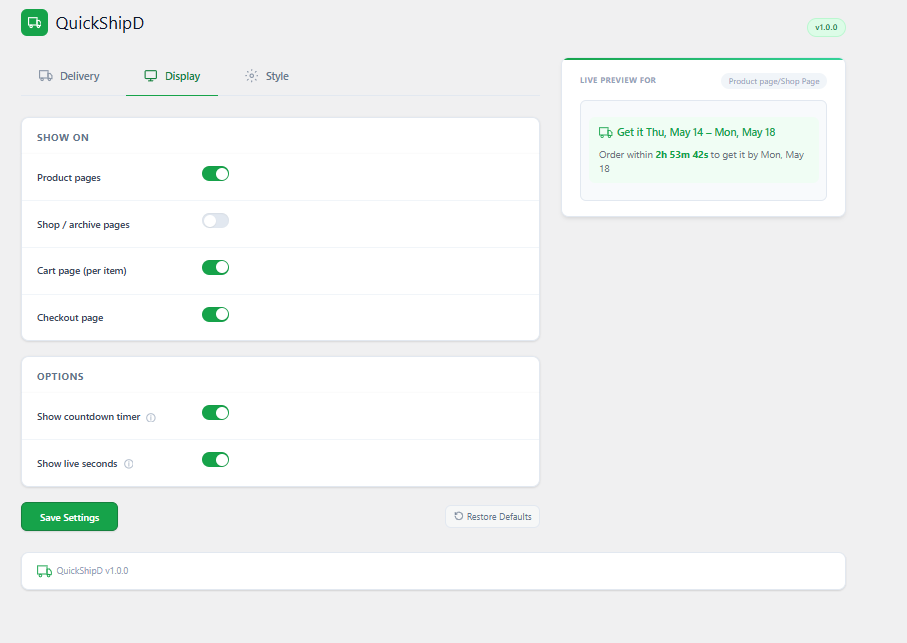The image size is (907, 643).
Task: Disable Show live seconds switch
Action: [215, 459]
